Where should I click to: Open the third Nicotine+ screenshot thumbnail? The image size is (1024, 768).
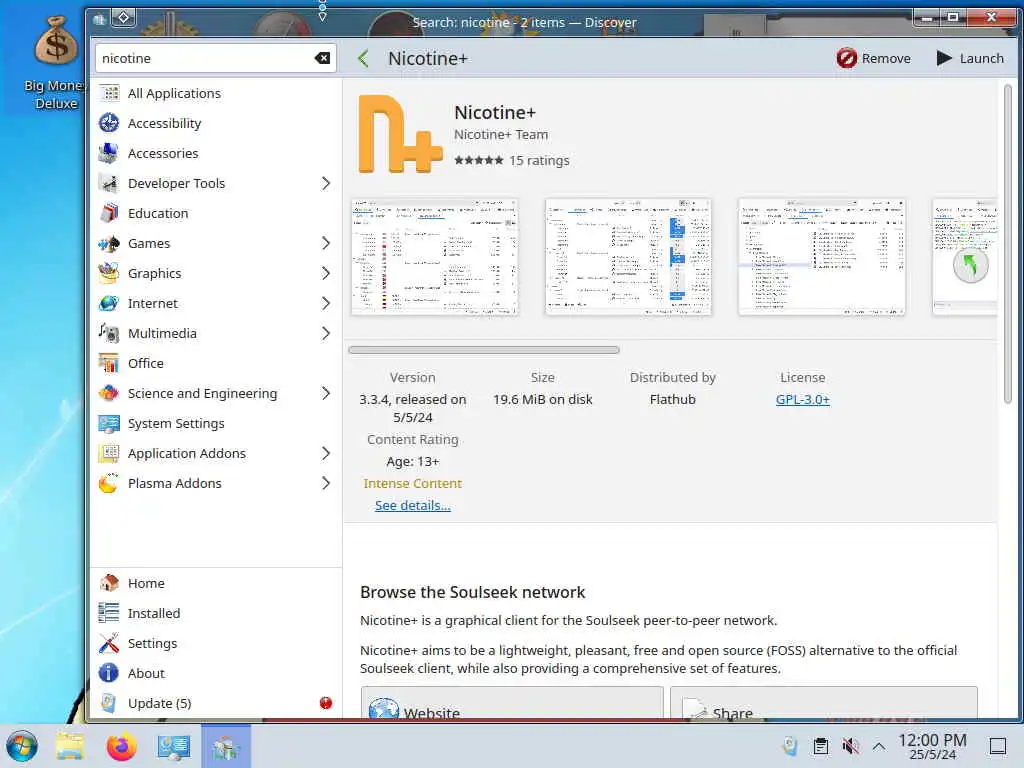(x=822, y=257)
